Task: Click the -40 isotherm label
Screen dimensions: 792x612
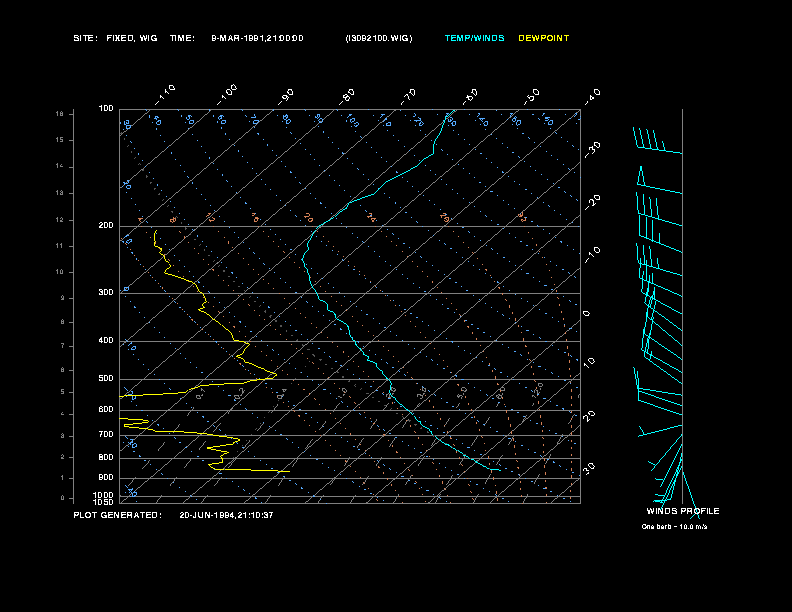Action: coord(592,97)
